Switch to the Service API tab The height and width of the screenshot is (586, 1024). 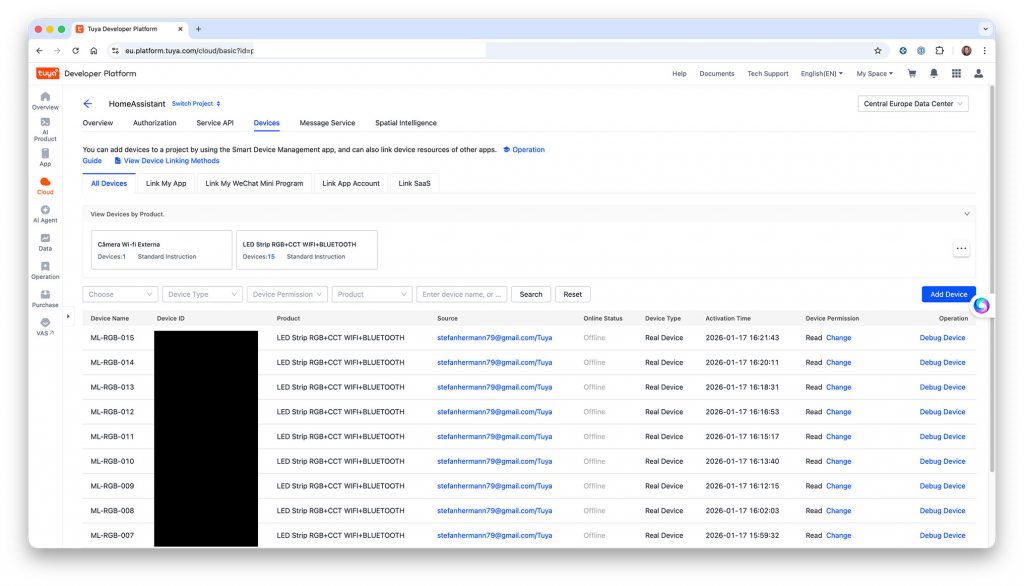pyautogui.click(x=215, y=123)
